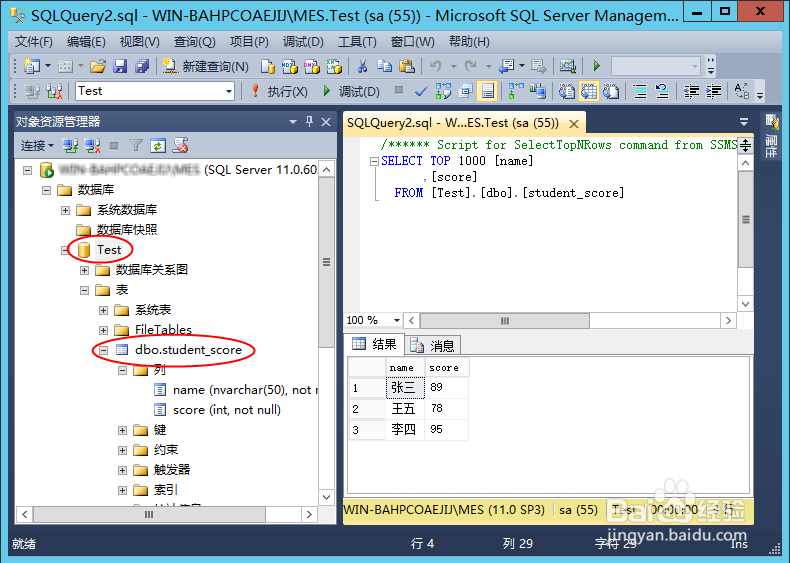The image size is (790, 563).
Task: Expand the 索引 folder
Action: click(x=122, y=490)
